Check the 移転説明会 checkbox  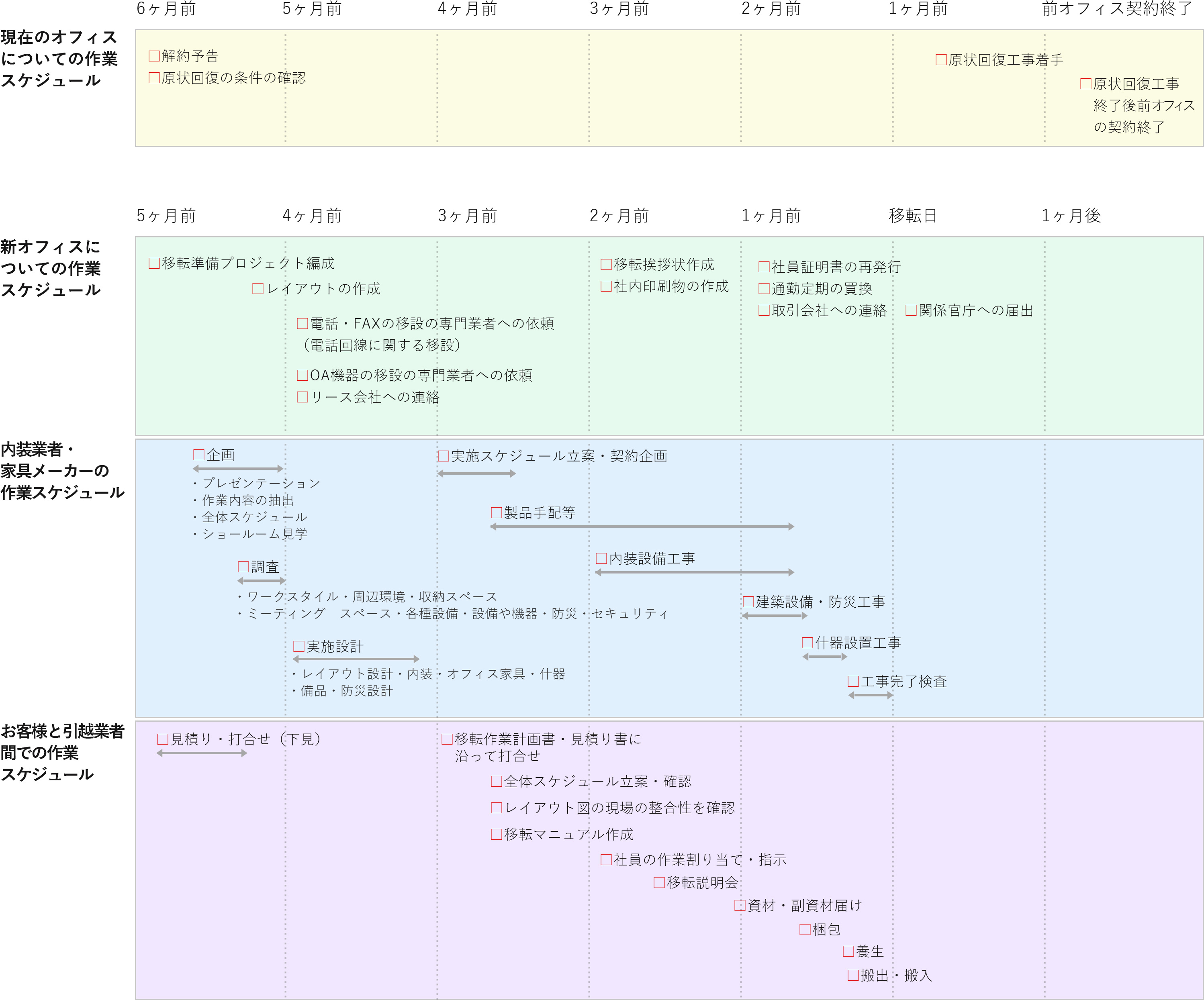click(659, 882)
